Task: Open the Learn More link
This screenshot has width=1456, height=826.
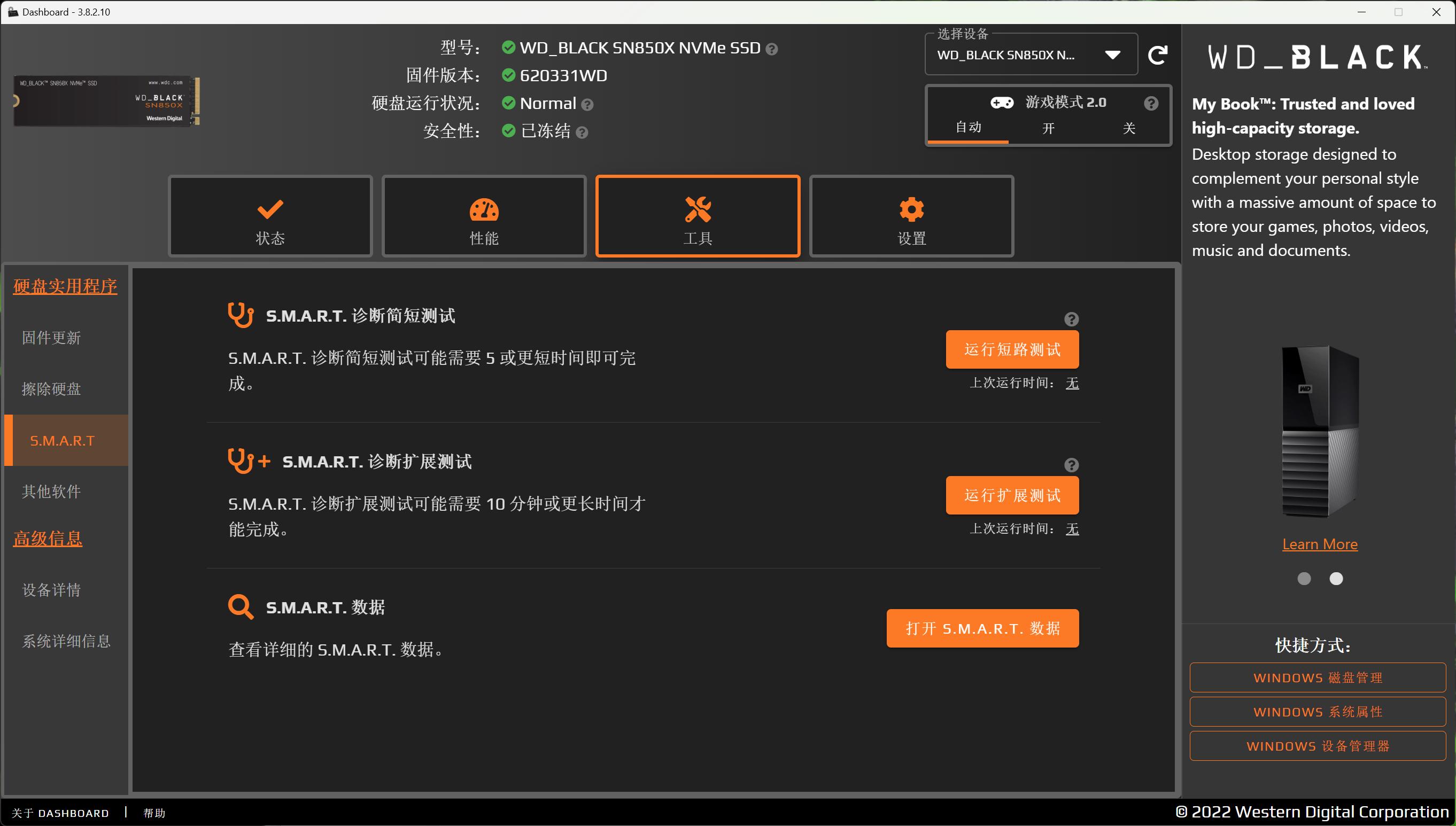Action: (x=1320, y=543)
